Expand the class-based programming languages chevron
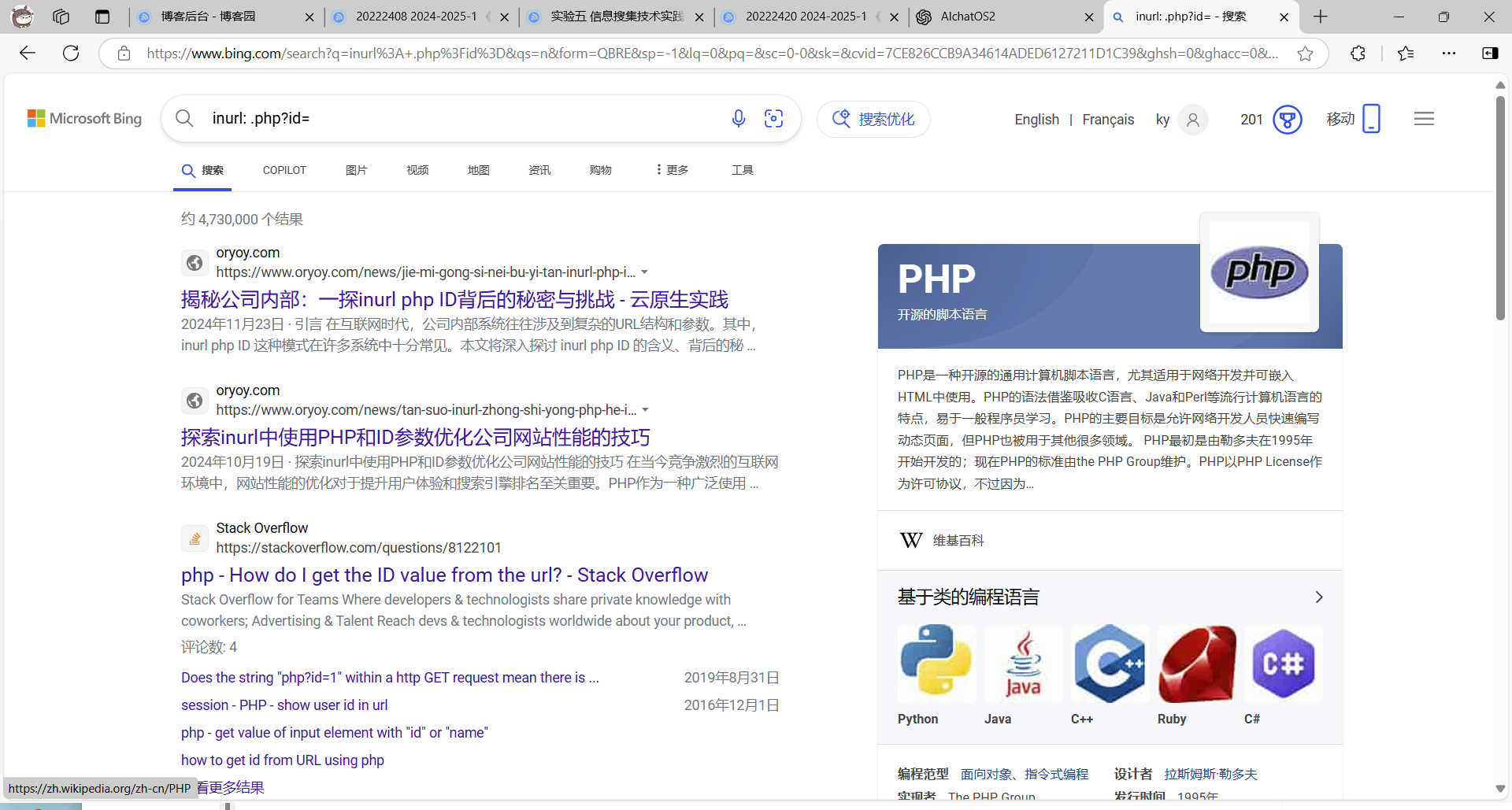Screen dimensions: 1512x810 click(x=1319, y=597)
